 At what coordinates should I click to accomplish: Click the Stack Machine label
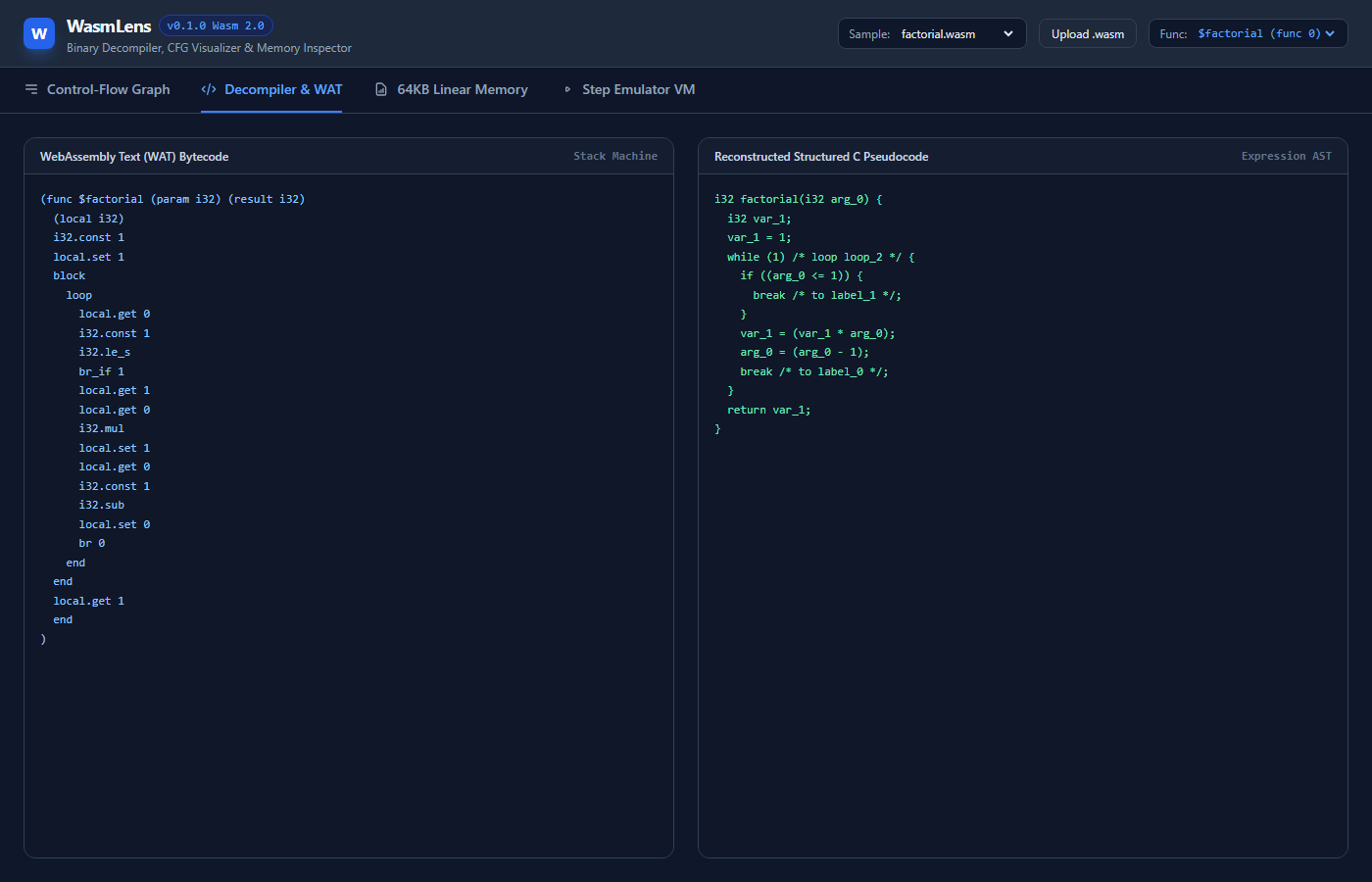coord(615,156)
